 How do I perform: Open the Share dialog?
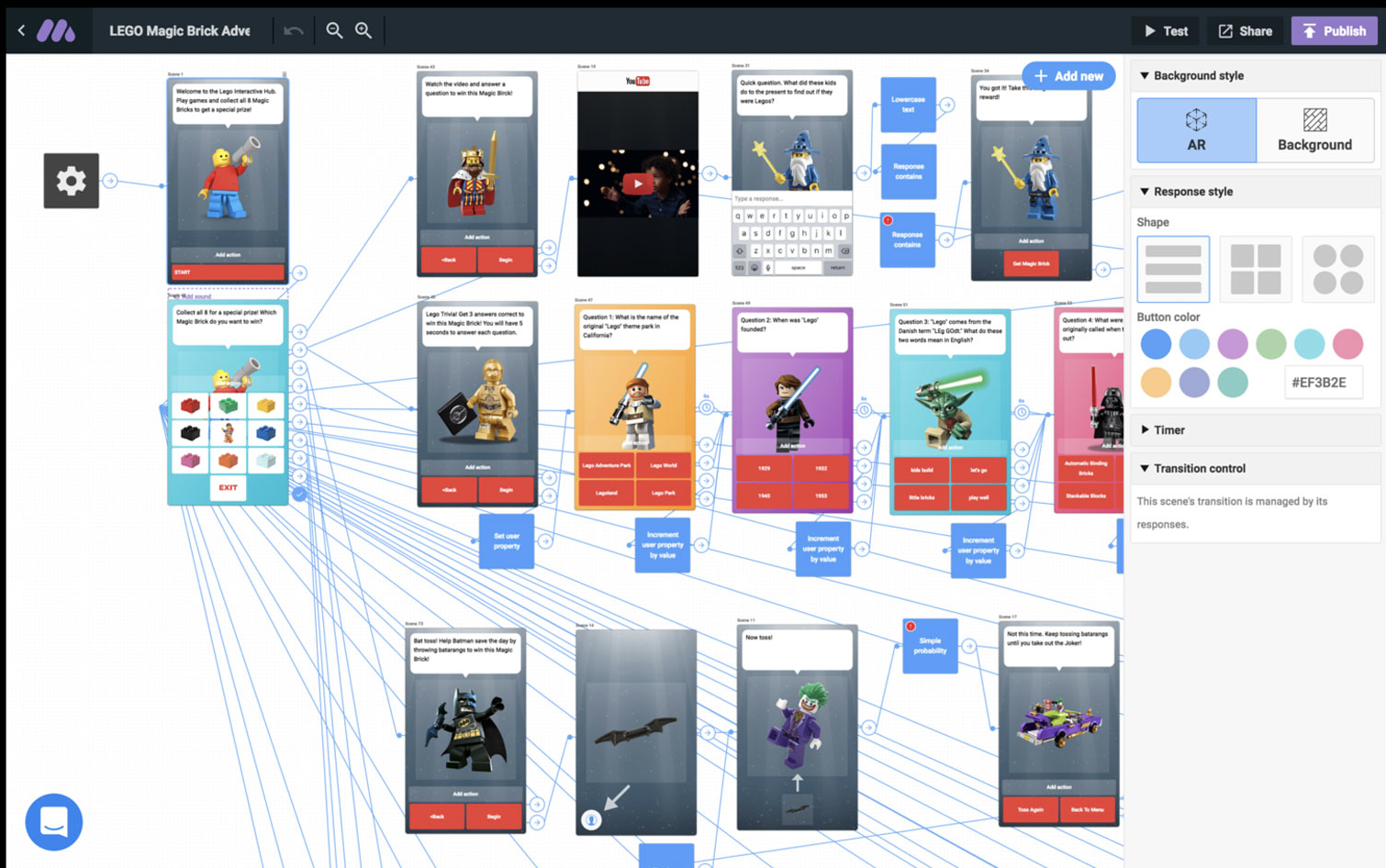tap(1245, 31)
